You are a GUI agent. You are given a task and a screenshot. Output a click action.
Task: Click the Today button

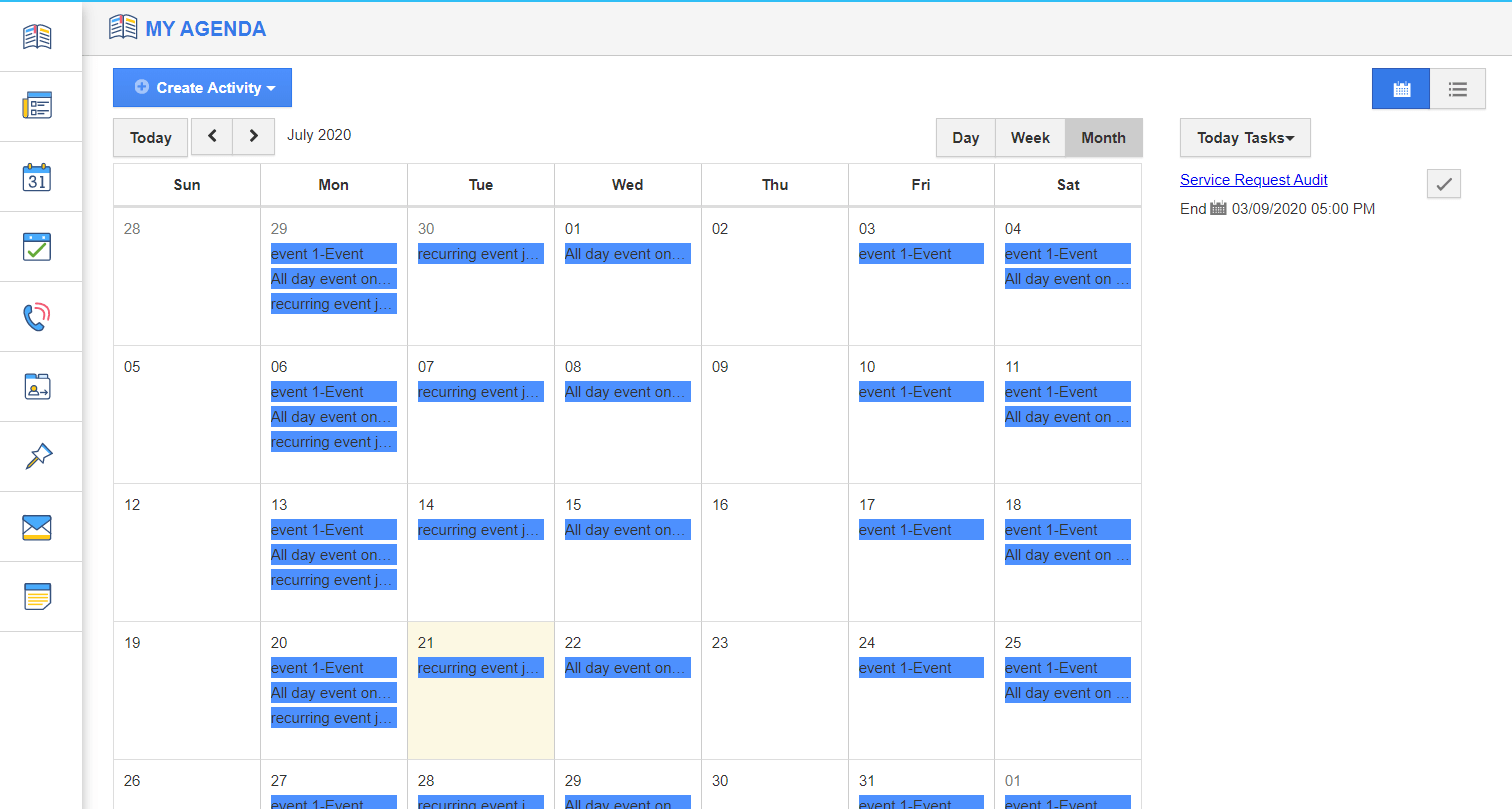tap(150, 138)
